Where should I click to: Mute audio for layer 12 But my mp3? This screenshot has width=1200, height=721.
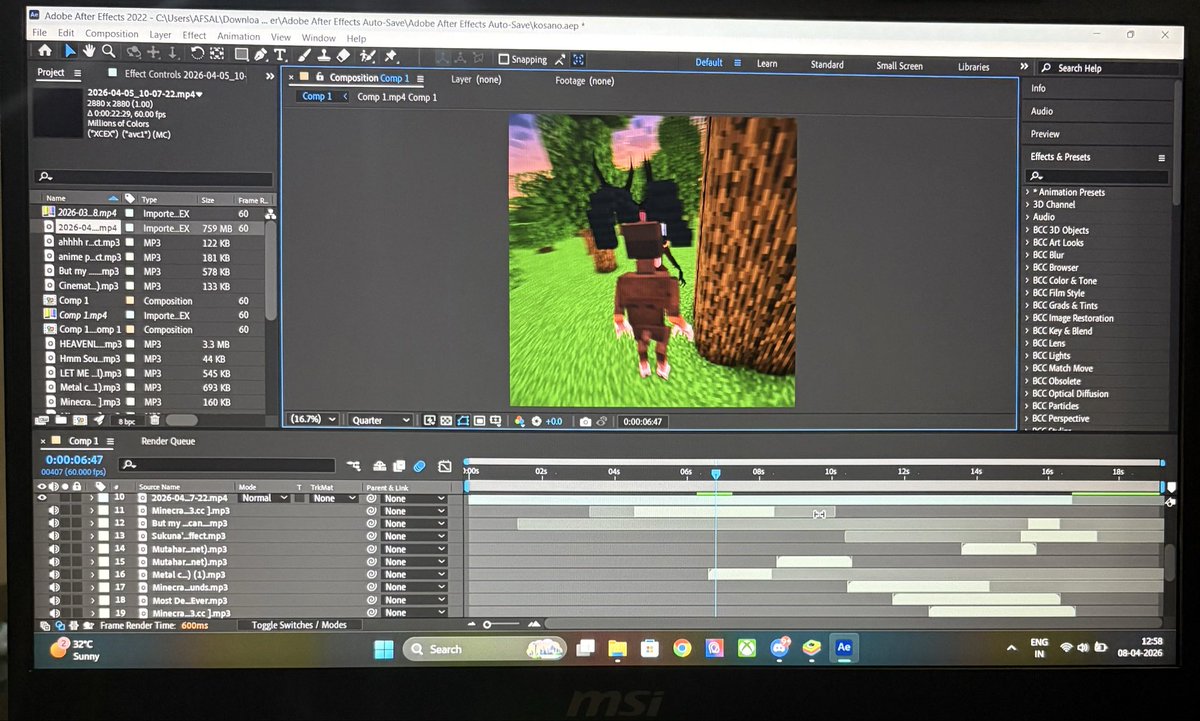coord(53,523)
